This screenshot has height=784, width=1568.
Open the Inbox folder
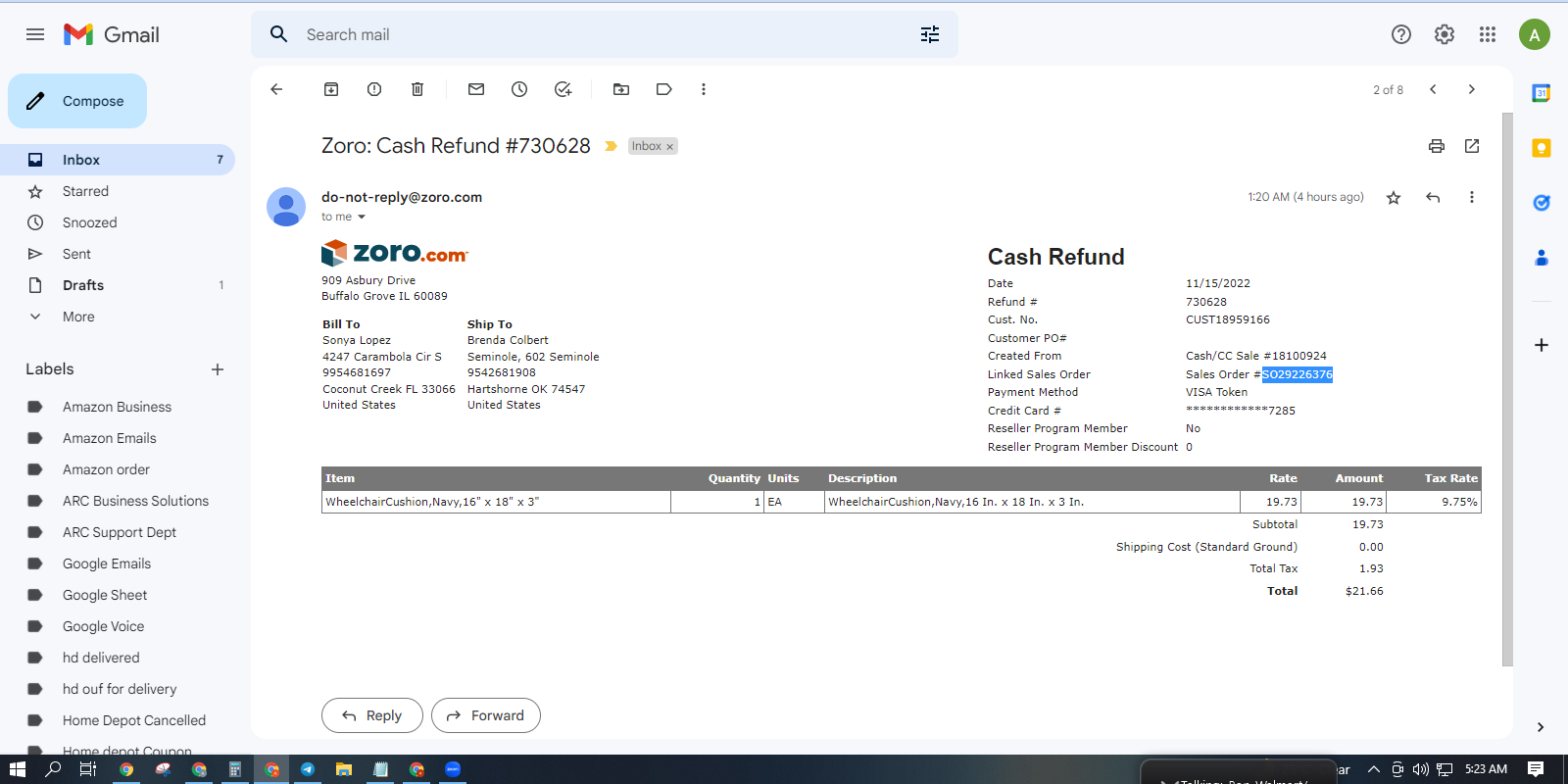click(x=118, y=160)
